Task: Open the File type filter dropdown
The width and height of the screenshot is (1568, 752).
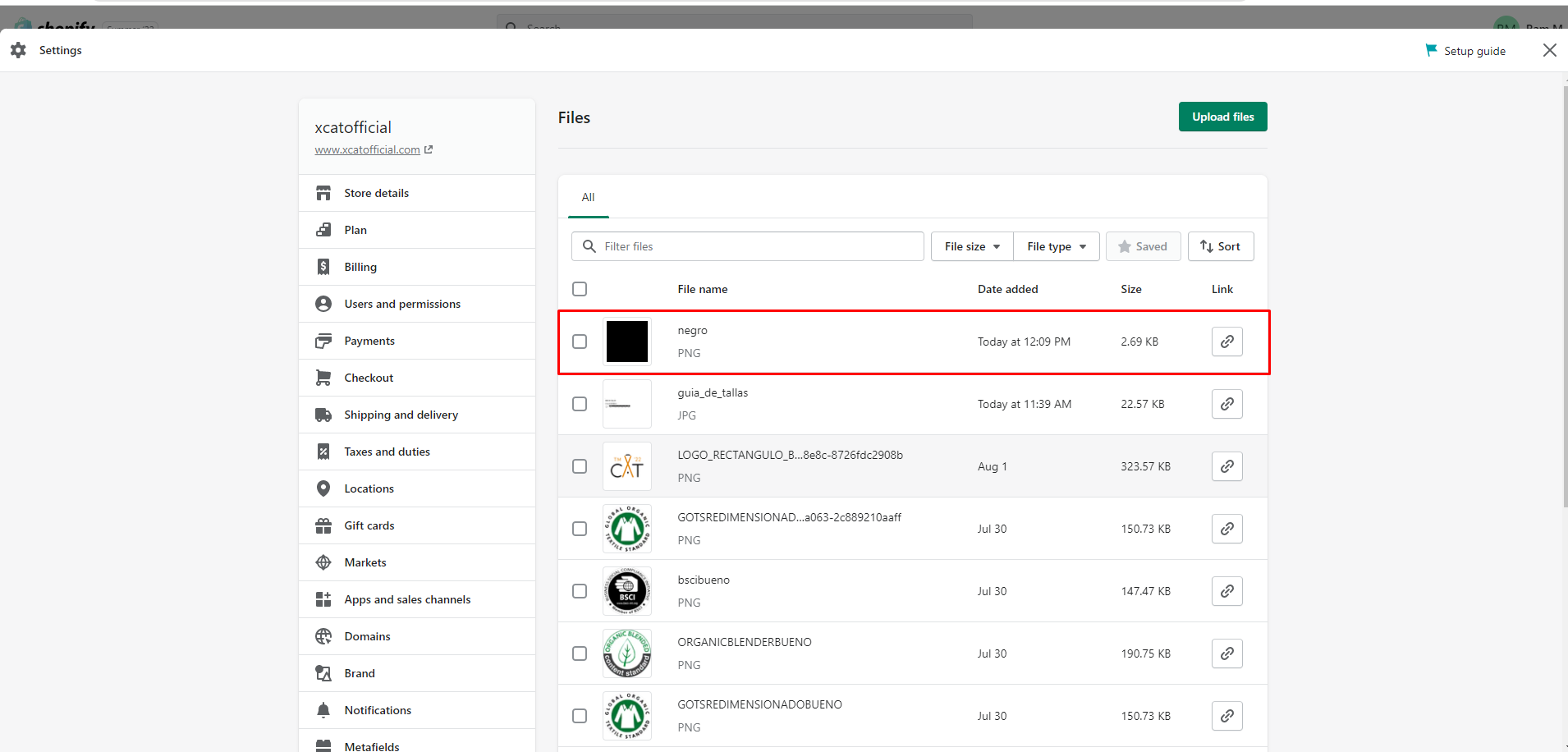Action: tap(1057, 246)
